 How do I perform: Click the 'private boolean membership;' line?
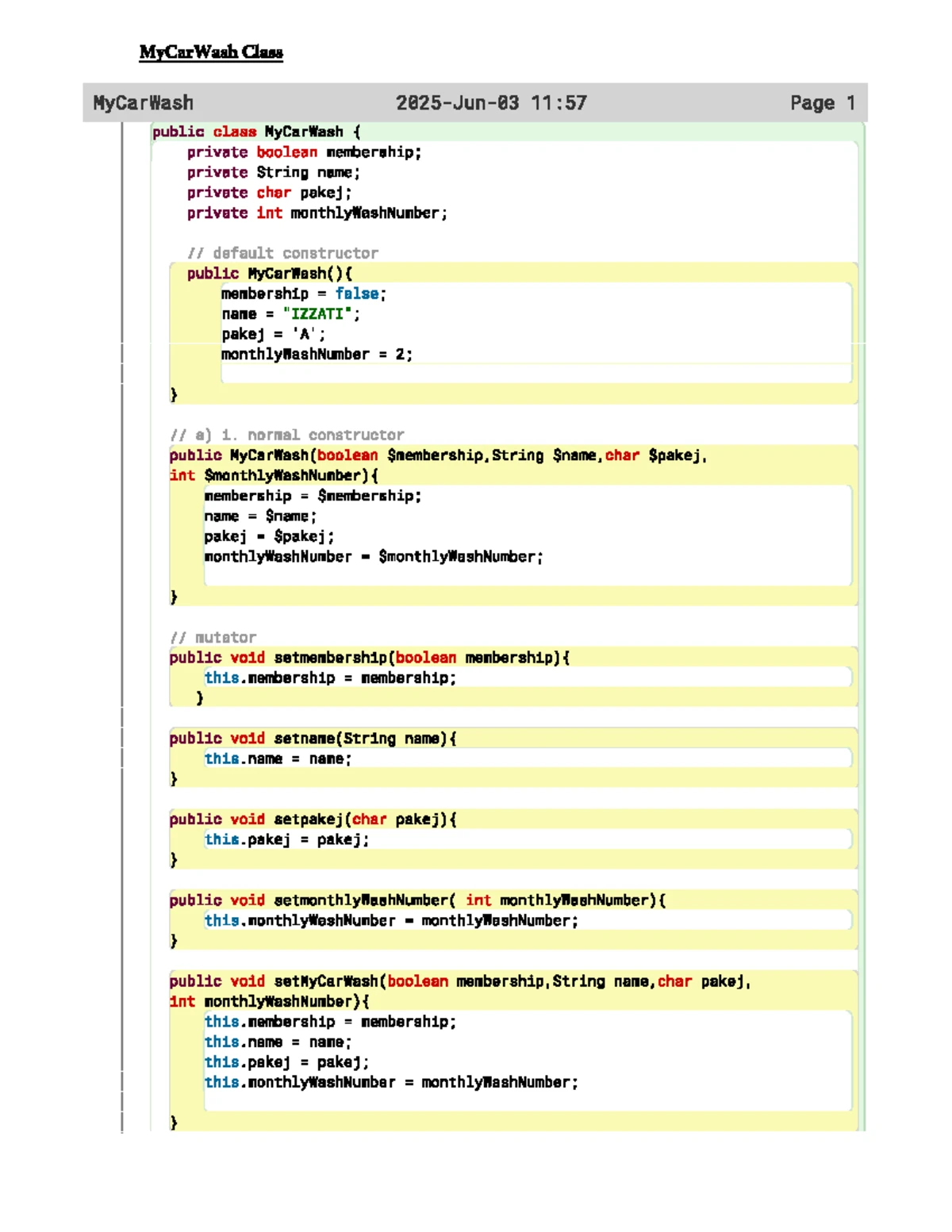pyautogui.click(x=304, y=152)
